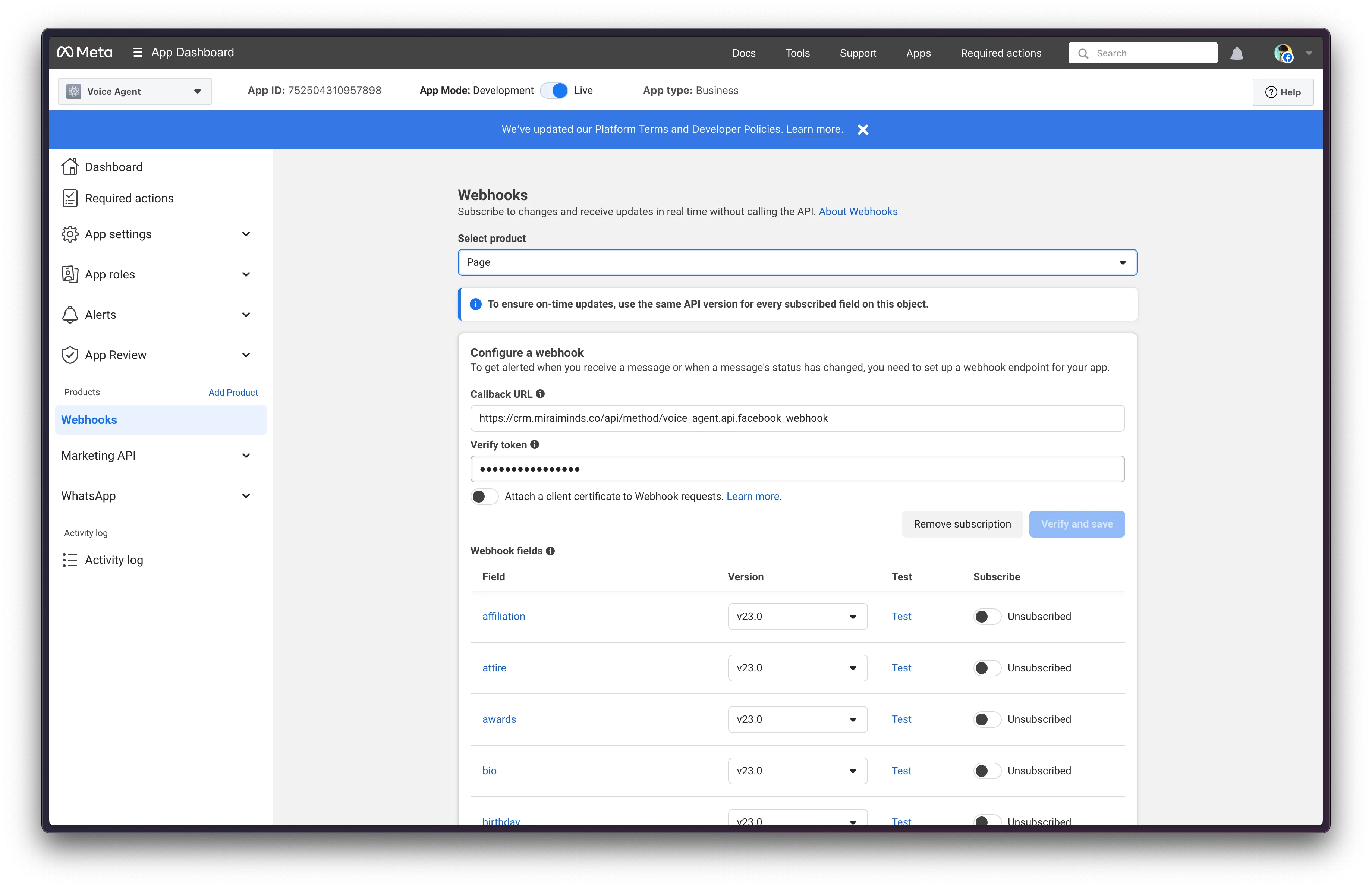Click Learn more in the blue banner
This screenshot has height=888, width=1372.
click(814, 130)
